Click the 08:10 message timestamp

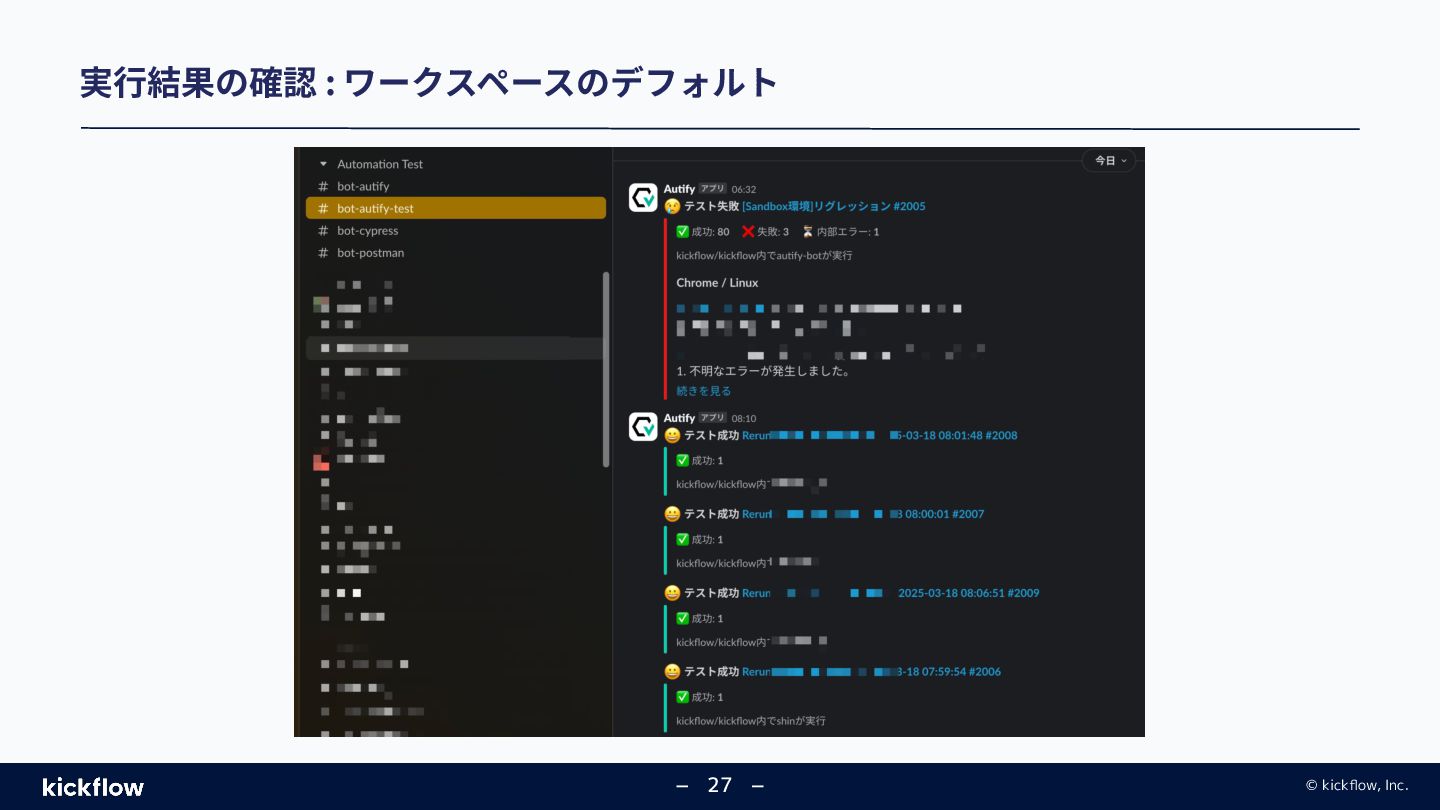pos(744,418)
